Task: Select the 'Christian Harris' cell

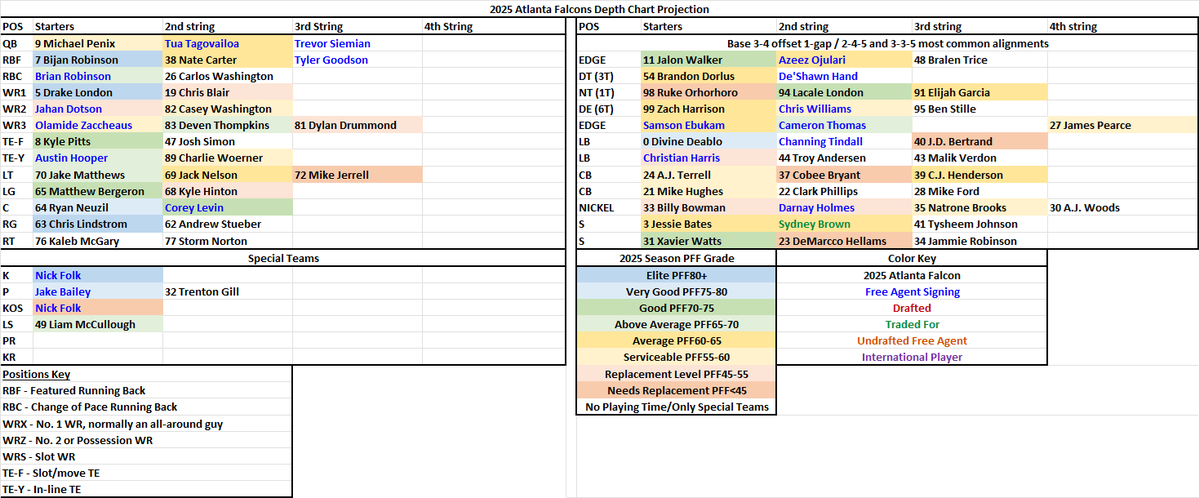Action: click(x=709, y=158)
